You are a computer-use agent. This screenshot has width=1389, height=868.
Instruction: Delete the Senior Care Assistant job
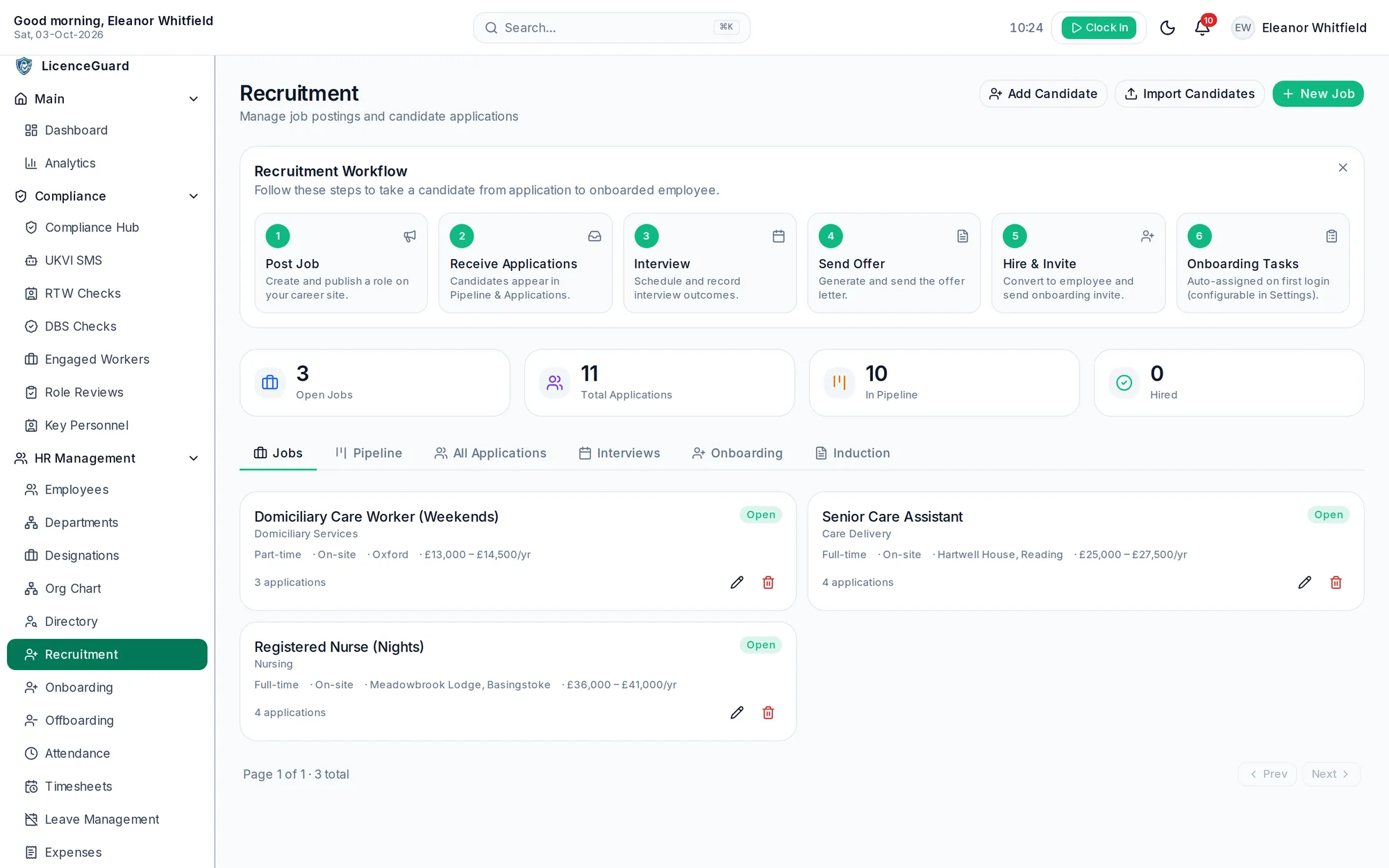(1336, 583)
